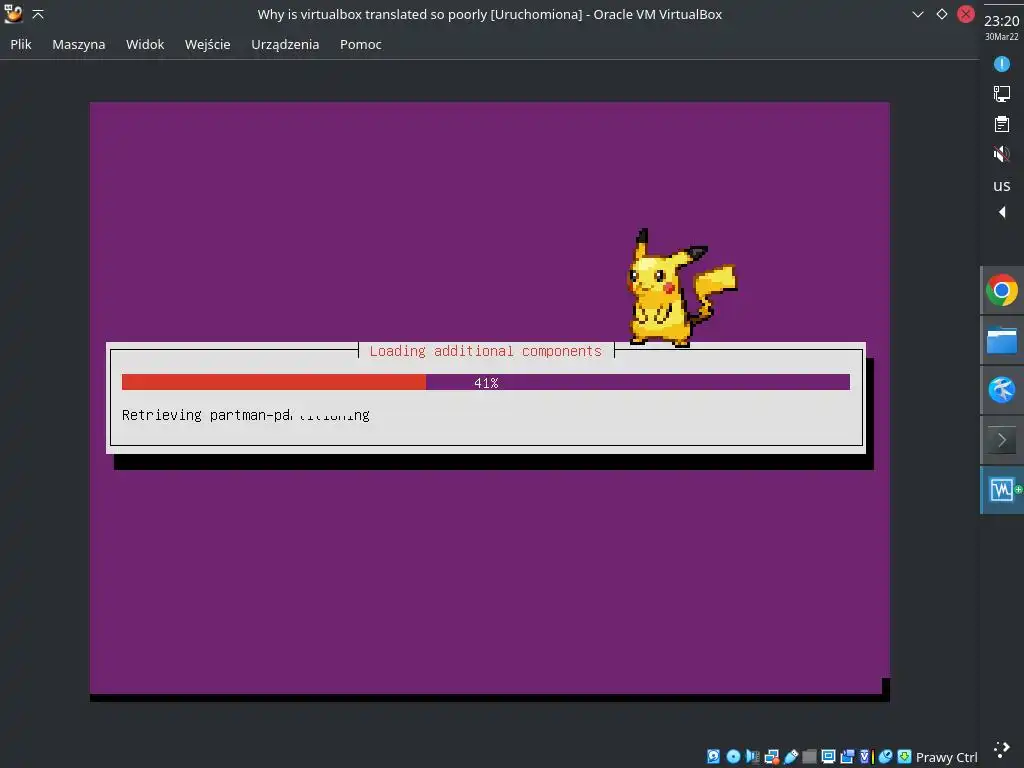Click the keyboard capture green arrow icon
The height and width of the screenshot is (768, 1024).
point(904,756)
